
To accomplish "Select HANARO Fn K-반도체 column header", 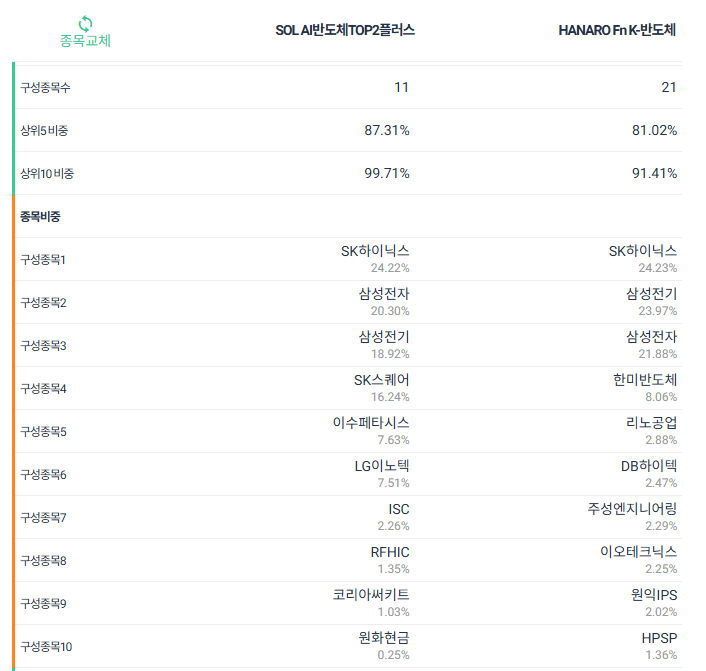I will pos(617,30).
